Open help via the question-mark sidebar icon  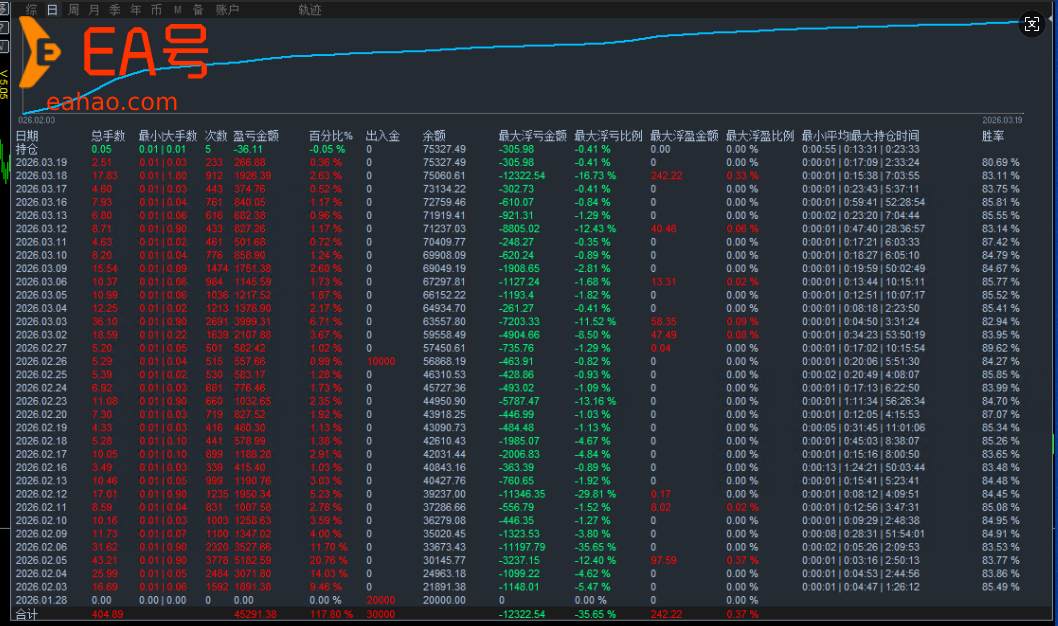coord(4,25)
